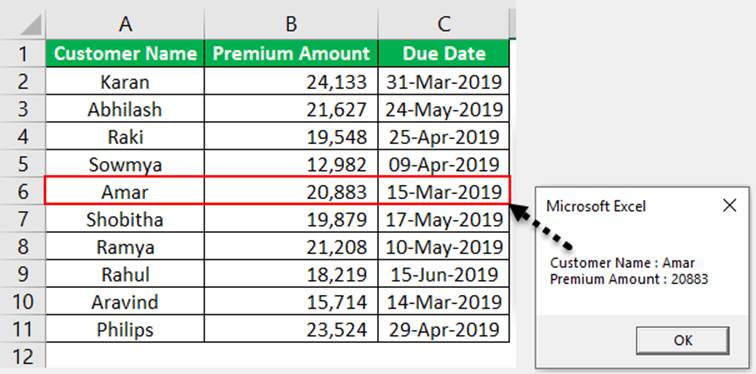
Task: Click OK in the Microsoft Excel dialog
Action: (682, 340)
